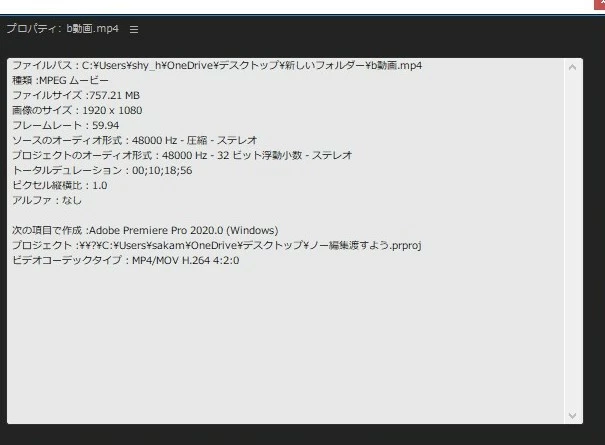605x445 pixels.
Task: Select the プロパティ: b動画.mp4 panel tab
Action: coord(63,29)
